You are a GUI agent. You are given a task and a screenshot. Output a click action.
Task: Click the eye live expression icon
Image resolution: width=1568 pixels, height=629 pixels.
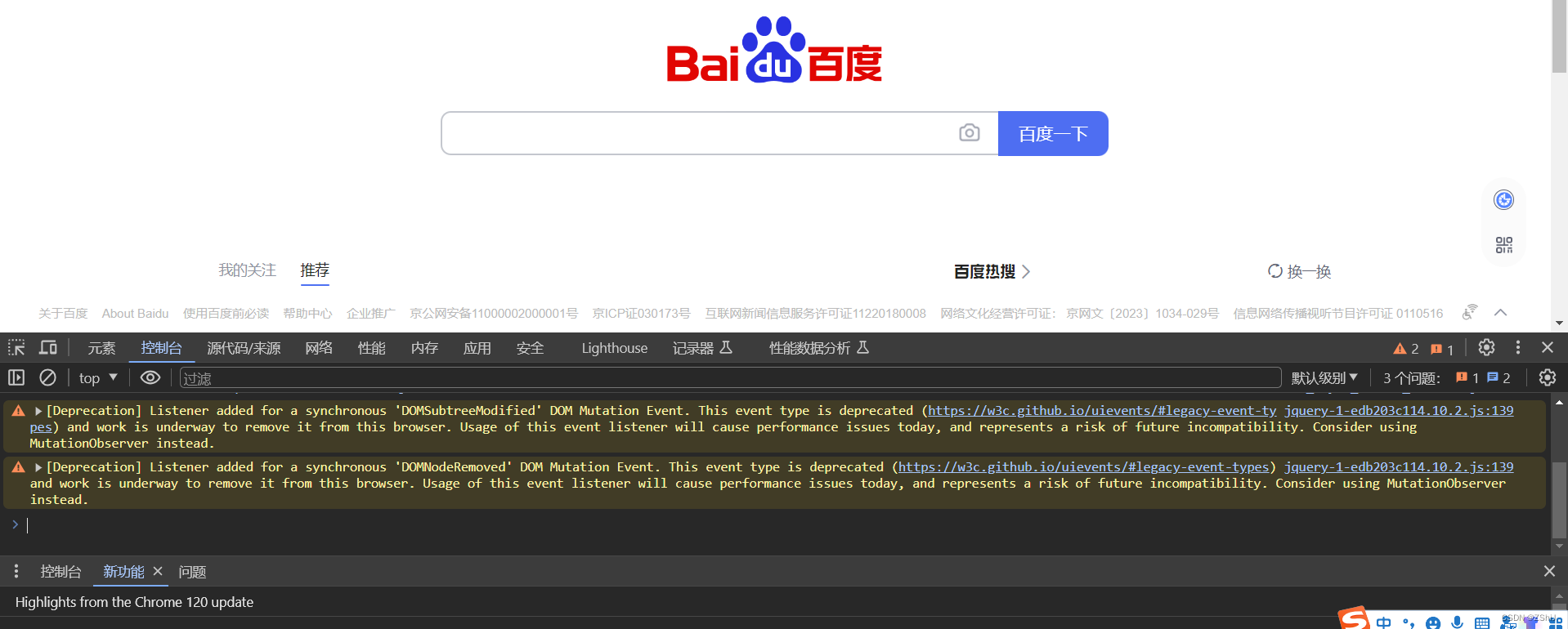pyautogui.click(x=150, y=377)
